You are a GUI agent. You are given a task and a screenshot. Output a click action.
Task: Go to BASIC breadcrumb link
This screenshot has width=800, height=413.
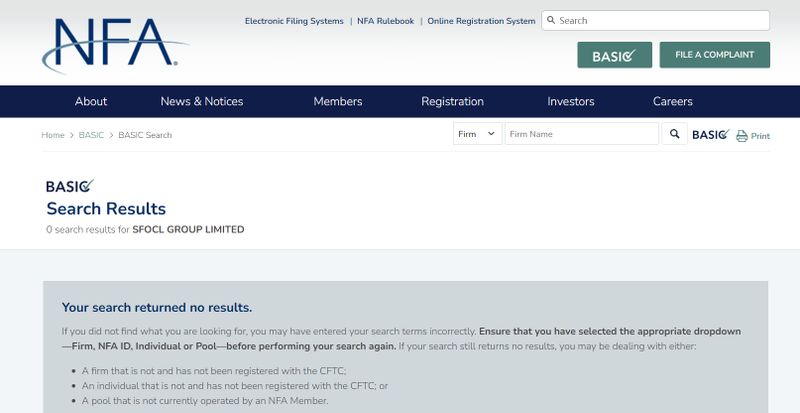[x=91, y=135]
